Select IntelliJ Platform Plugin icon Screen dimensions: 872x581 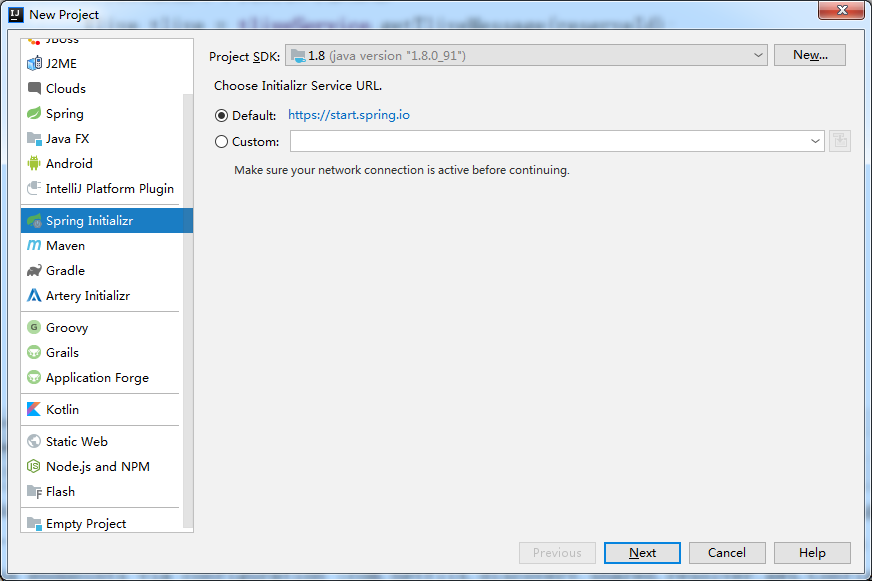coord(34,188)
